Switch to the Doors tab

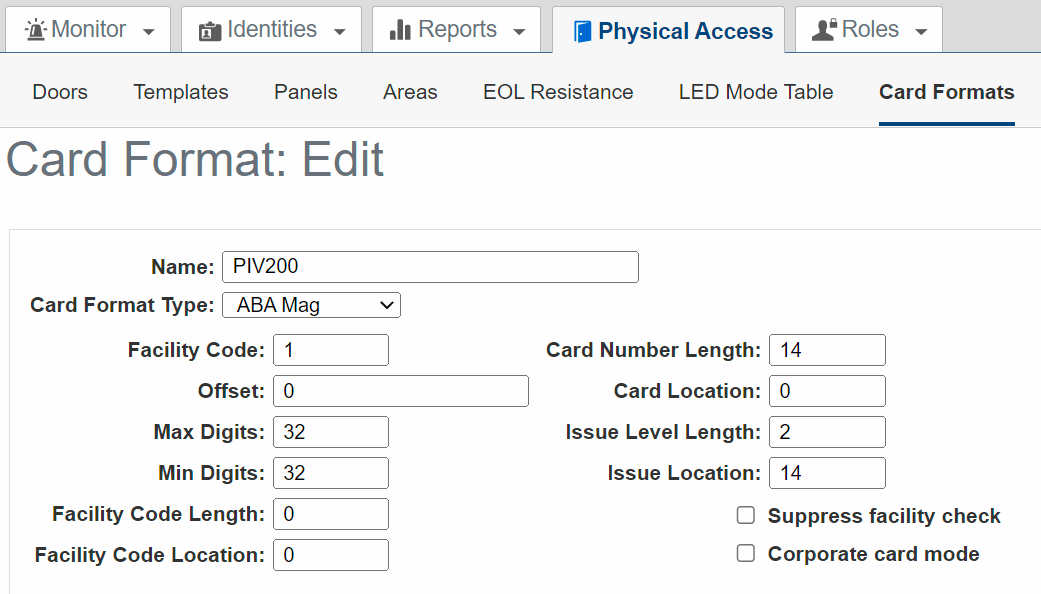60,92
